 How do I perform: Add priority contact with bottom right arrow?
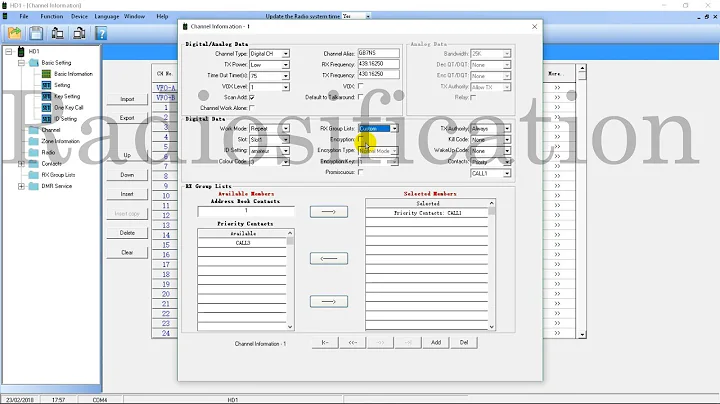point(329,302)
